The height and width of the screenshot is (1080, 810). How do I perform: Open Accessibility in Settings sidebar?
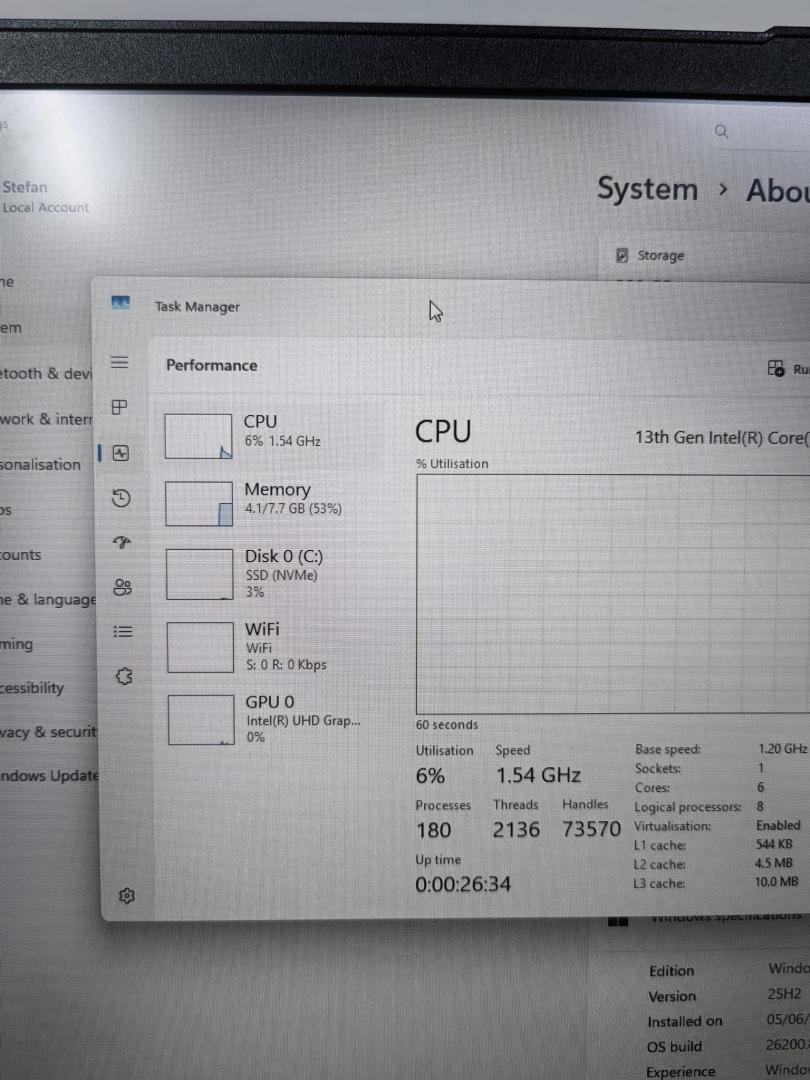tap(32, 687)
